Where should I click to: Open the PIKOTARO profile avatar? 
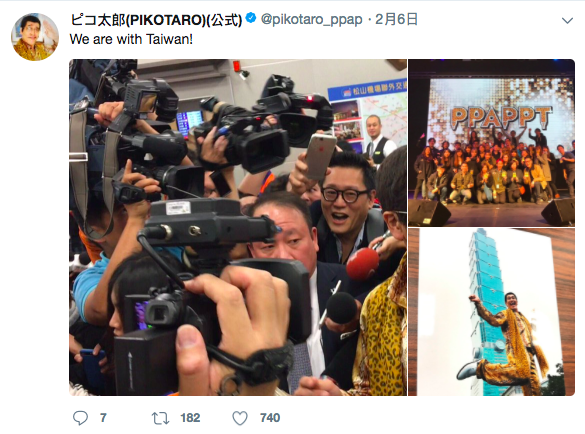tap(35, 37)
